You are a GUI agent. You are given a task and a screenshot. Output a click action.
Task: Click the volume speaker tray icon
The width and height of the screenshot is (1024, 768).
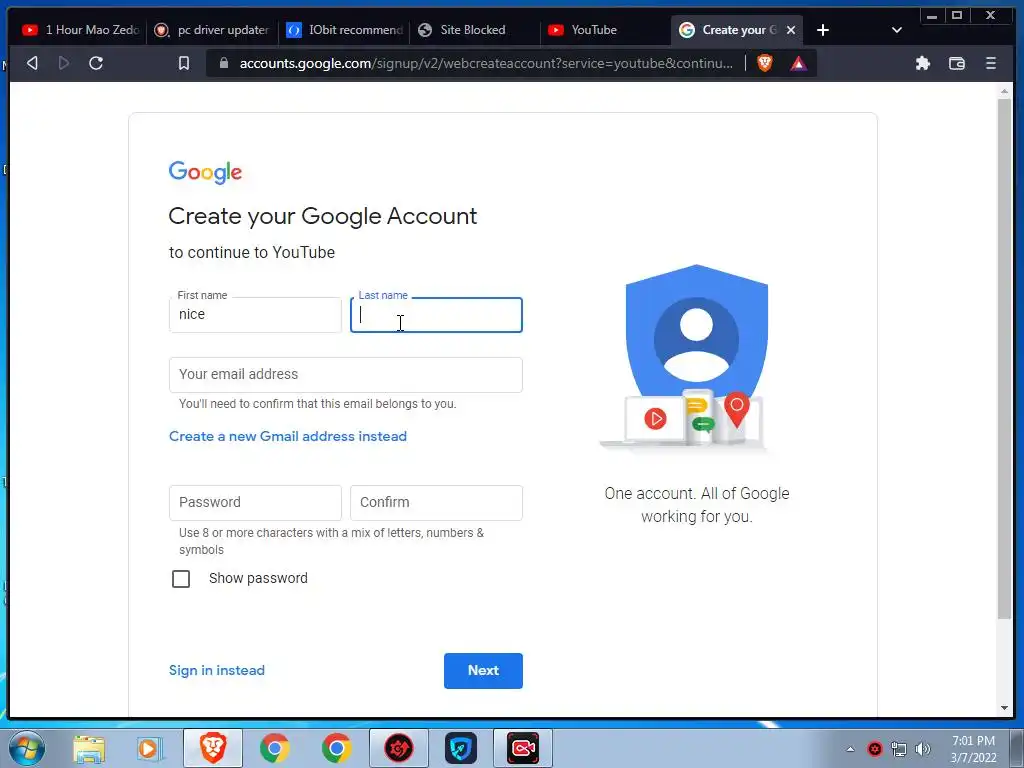coord(923,749)
